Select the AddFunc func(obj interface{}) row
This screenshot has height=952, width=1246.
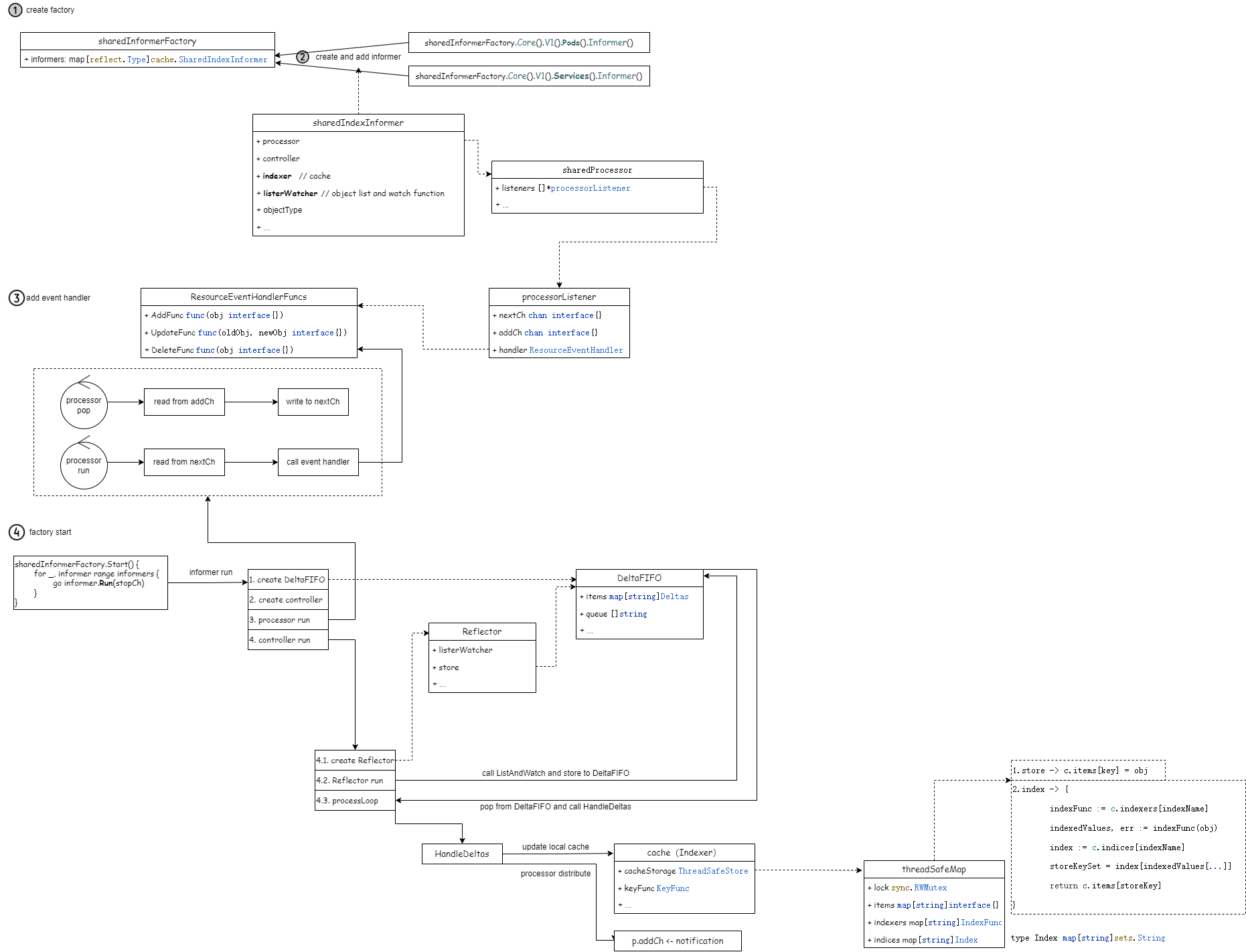click(x=248, y=315)
